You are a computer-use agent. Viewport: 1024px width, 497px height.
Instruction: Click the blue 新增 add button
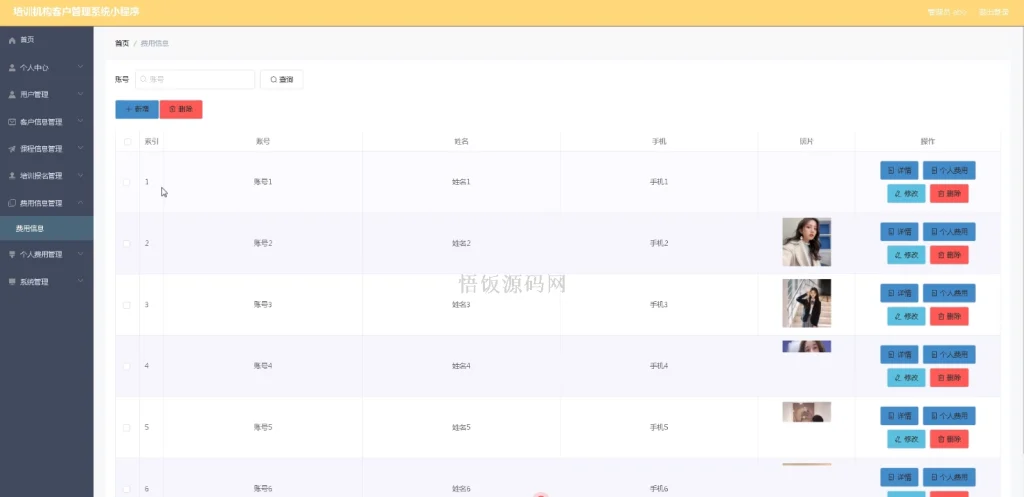(x=137, y=109)
